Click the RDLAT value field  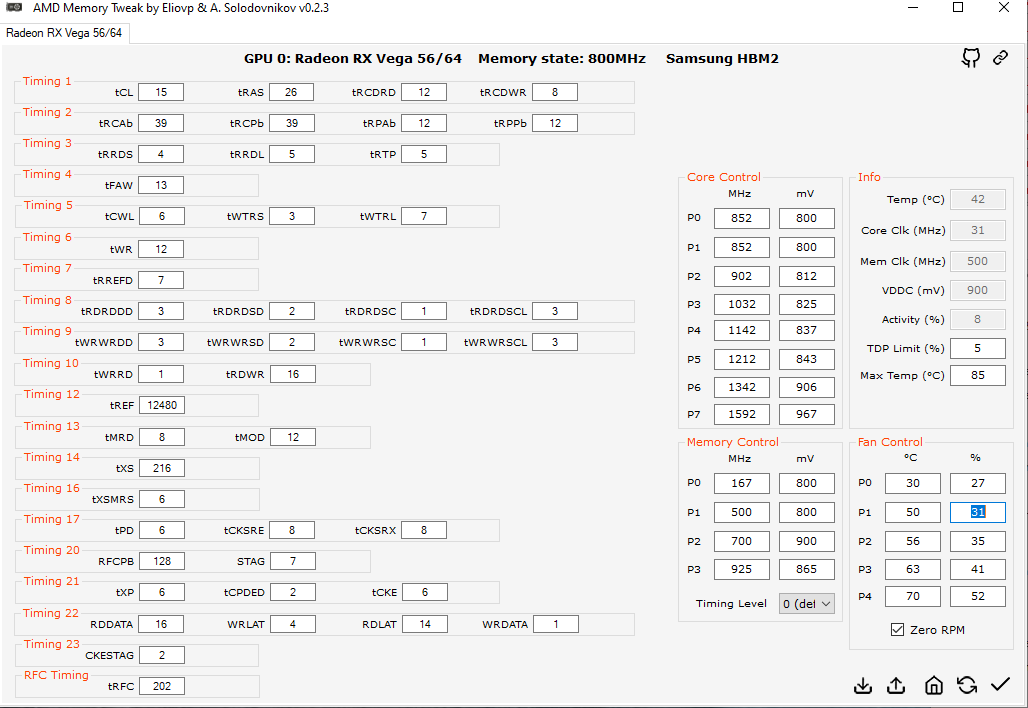(425, 624)
